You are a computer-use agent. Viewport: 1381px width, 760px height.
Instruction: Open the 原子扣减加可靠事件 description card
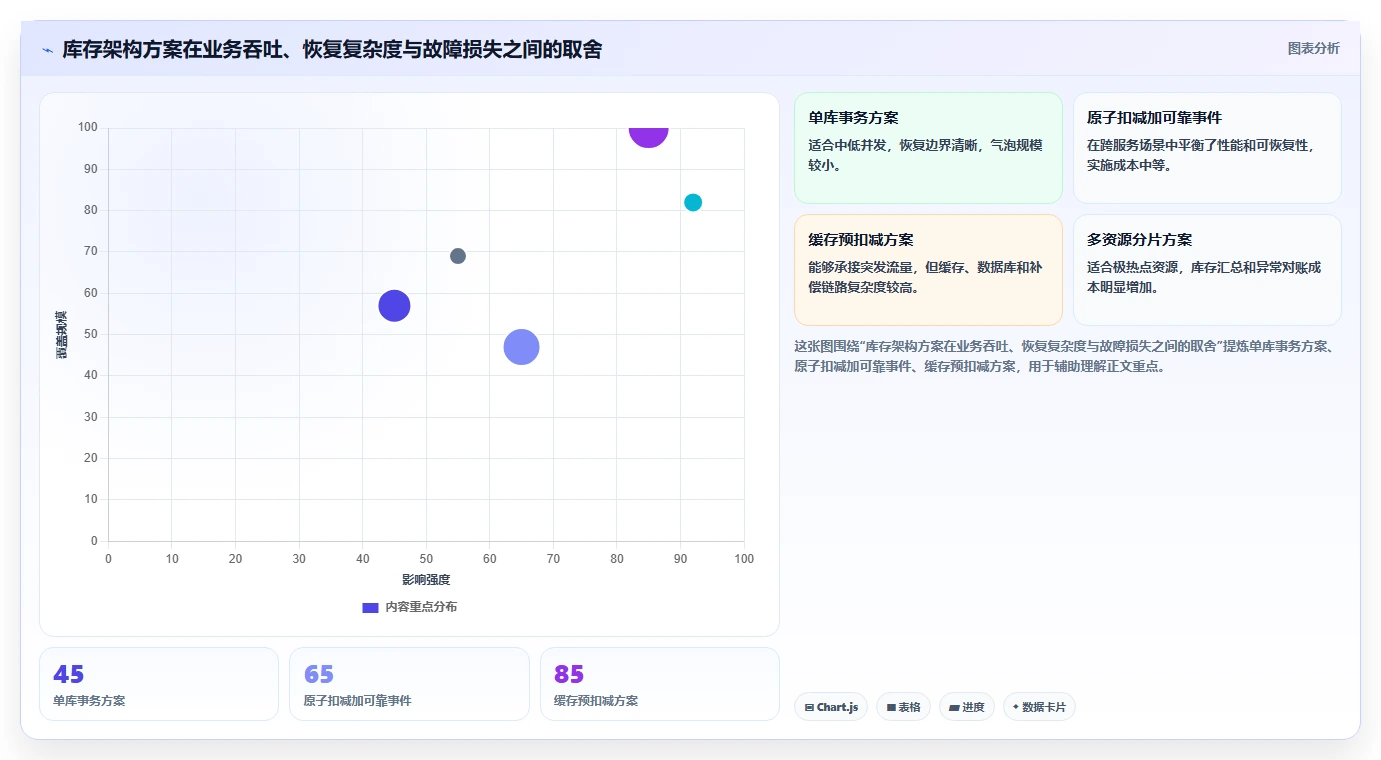coord(1207,148)
